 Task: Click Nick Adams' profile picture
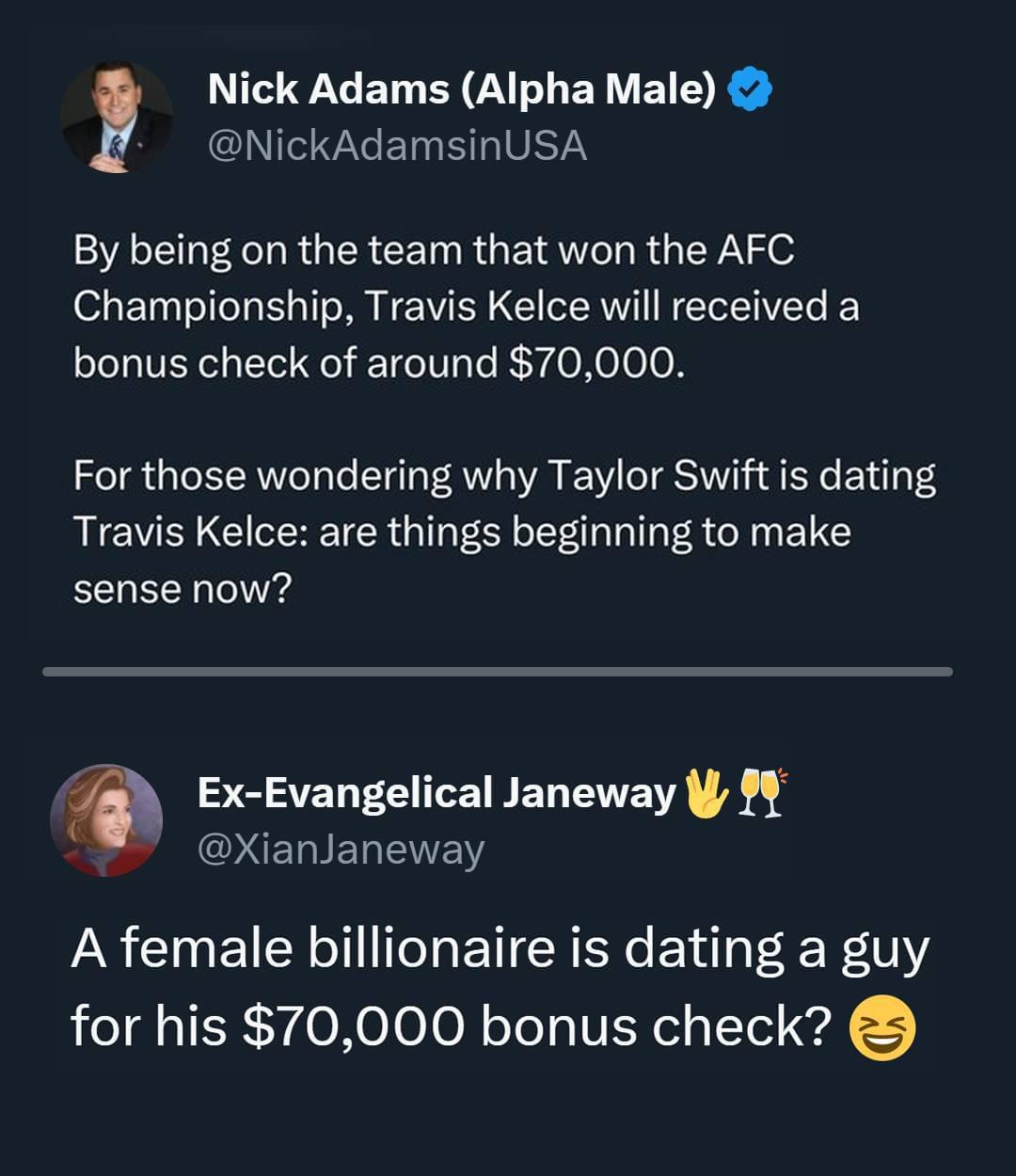coord(117,117)
